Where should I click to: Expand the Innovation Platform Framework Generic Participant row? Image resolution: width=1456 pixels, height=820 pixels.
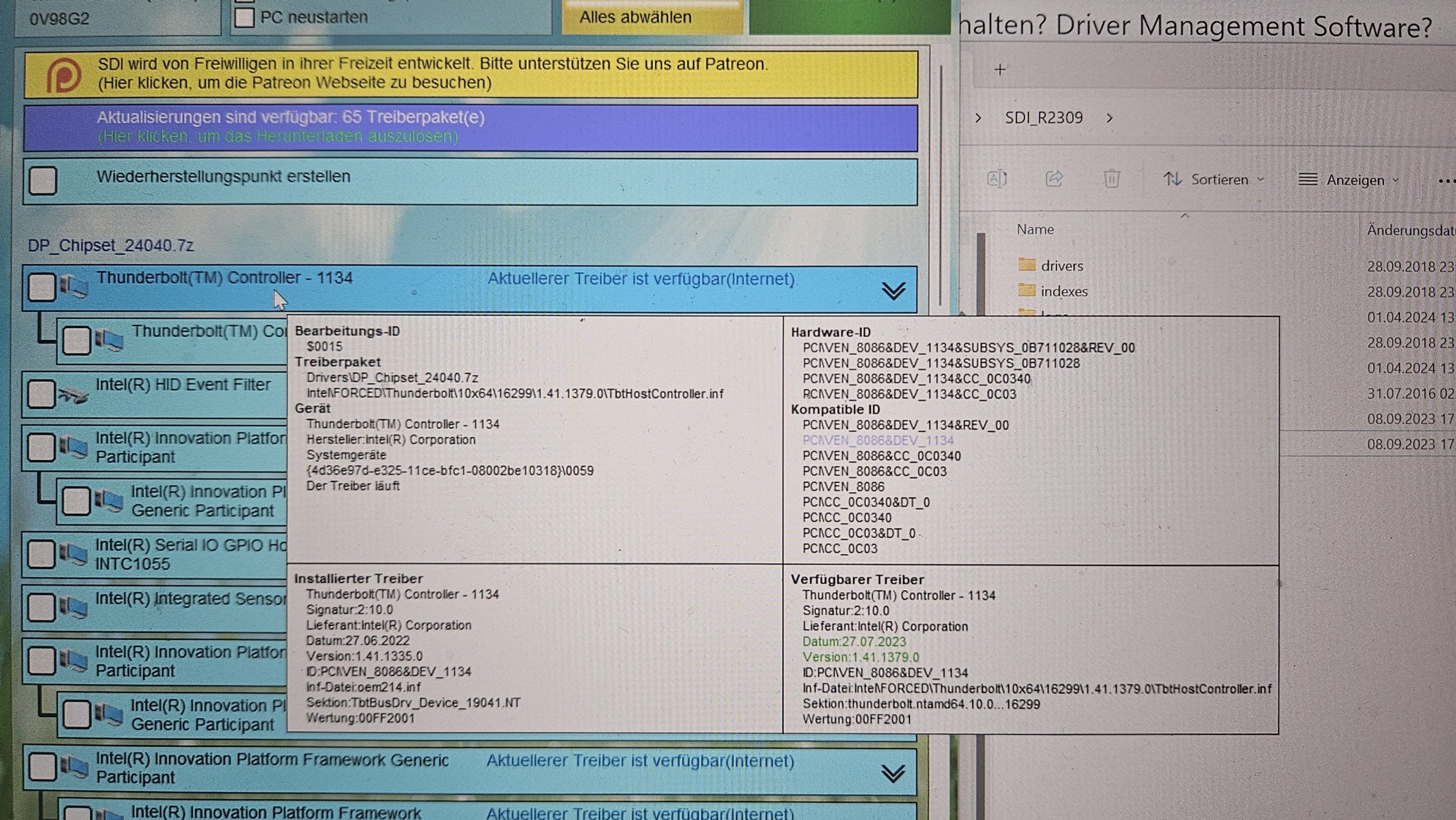coord(893,773)
